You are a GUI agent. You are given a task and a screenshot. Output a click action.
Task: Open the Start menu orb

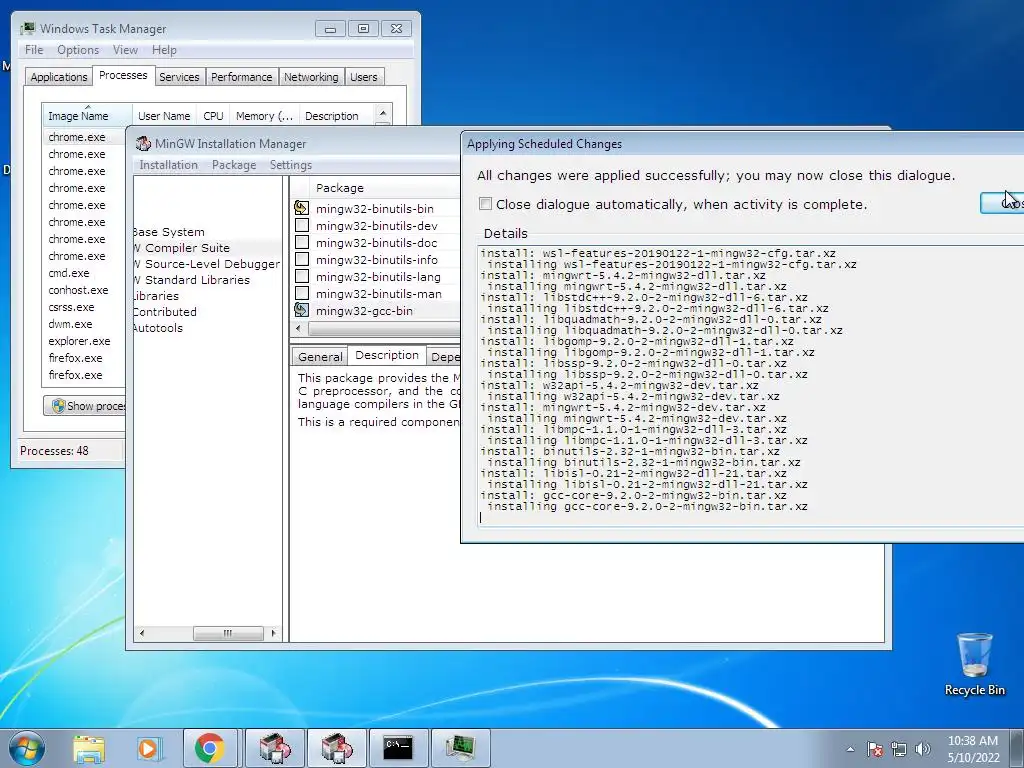(26, 748)
